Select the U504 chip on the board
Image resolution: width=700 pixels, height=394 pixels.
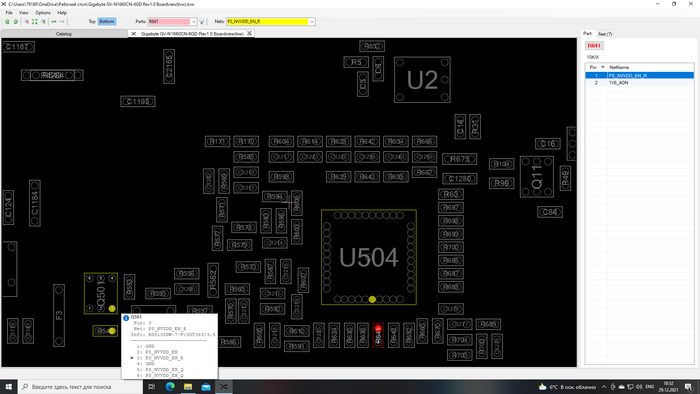369,257
